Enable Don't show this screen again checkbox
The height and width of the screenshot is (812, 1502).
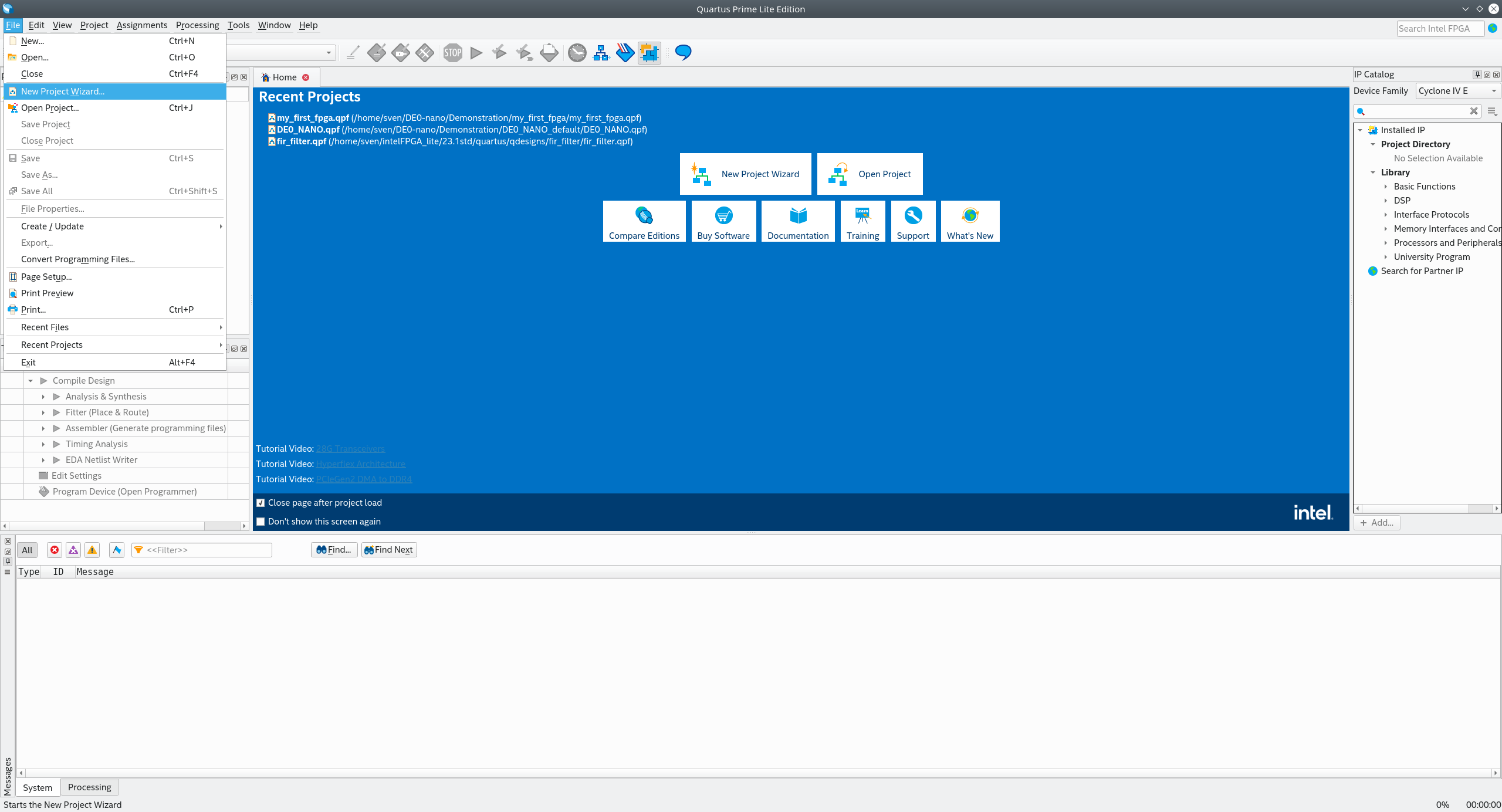pos(261,522)
